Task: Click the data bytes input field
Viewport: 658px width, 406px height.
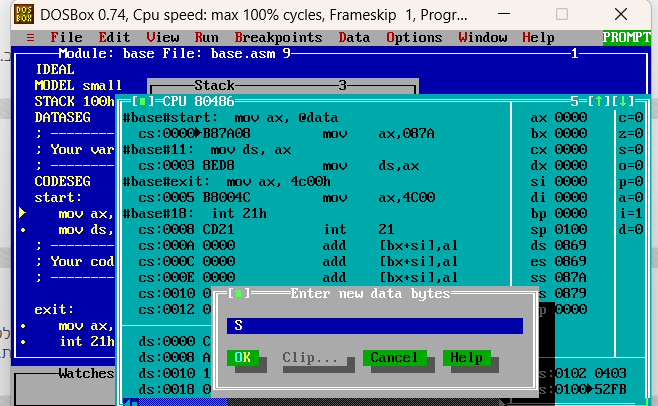Action: pos(375,325)
